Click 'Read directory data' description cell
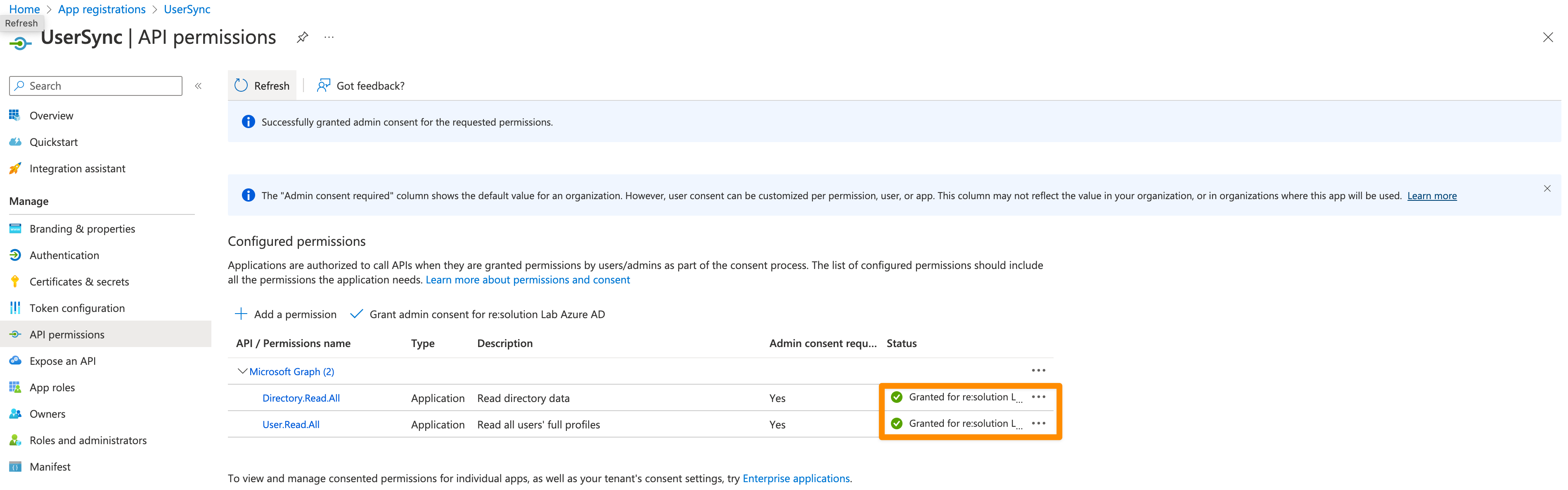 point(523,398)
